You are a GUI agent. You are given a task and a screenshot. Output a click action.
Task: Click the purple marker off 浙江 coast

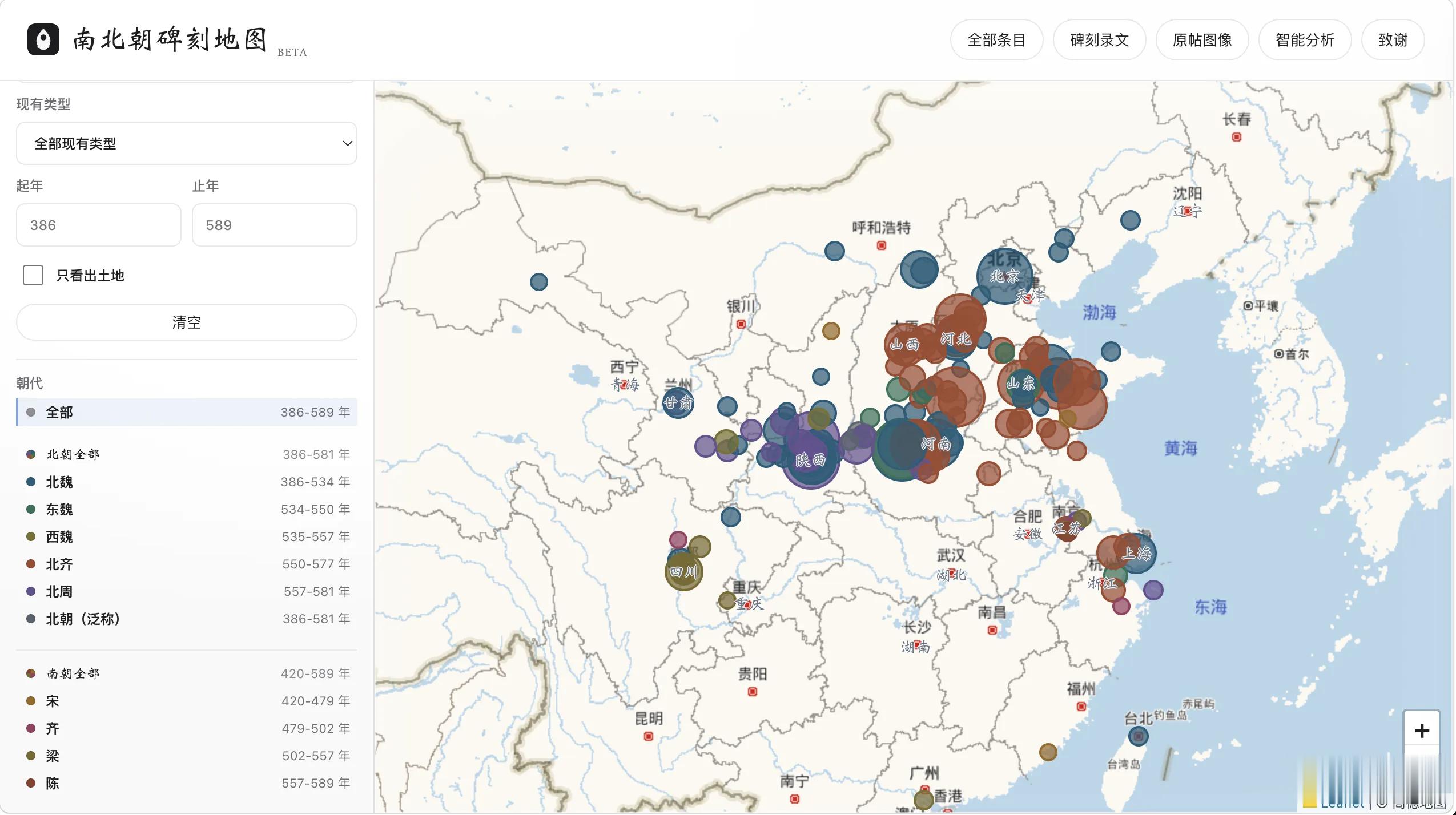tap(1153, 590)
